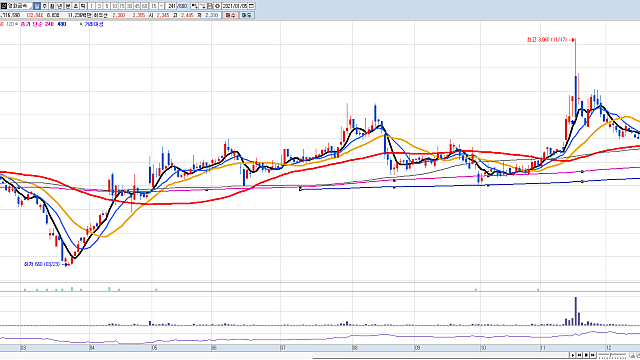Viewport: 640px width, 360px height.
Task: Click the 최고 3,060 (11/17) high label
Action: pyautogui.click(x=547, y=40)
